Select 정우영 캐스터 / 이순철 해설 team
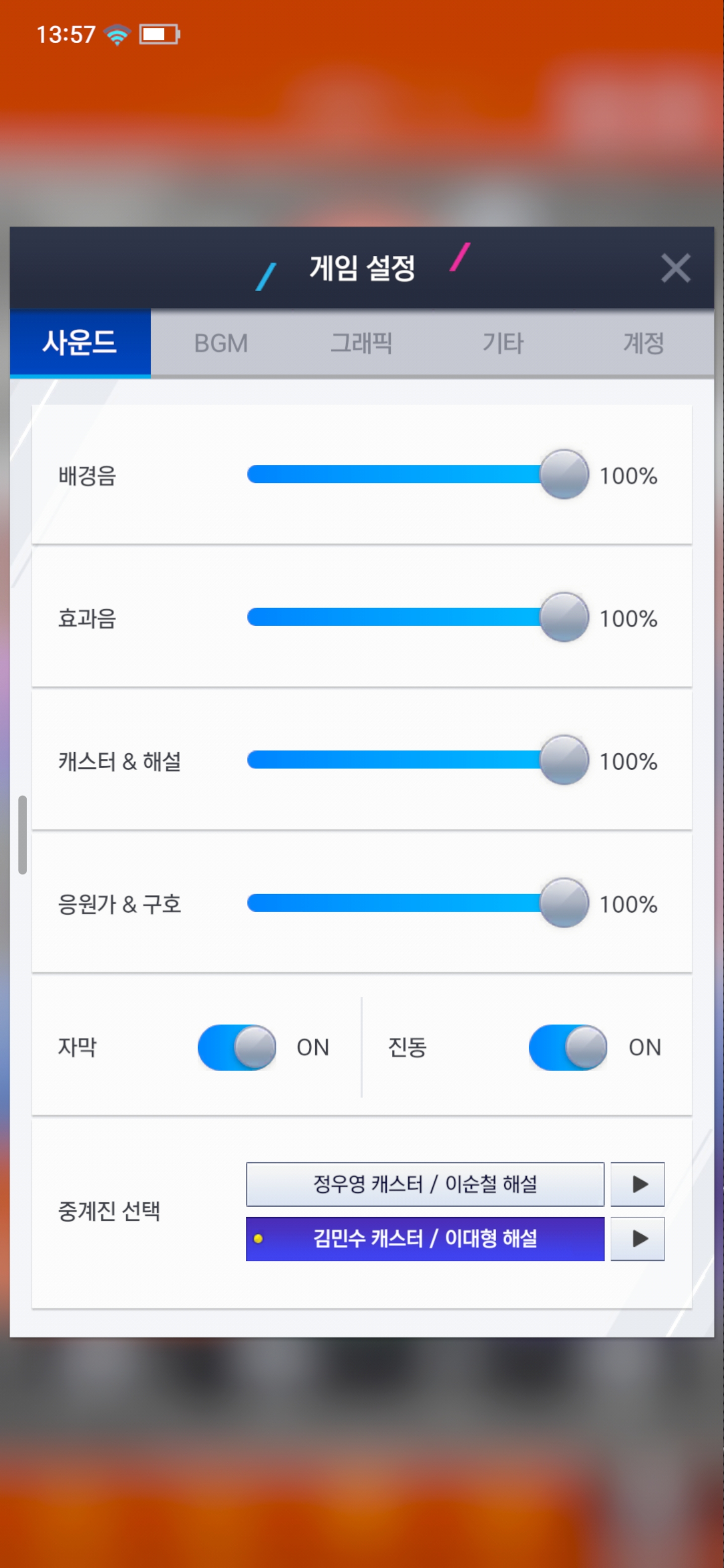This screenshot has width=724, height=1568. 424,1184
